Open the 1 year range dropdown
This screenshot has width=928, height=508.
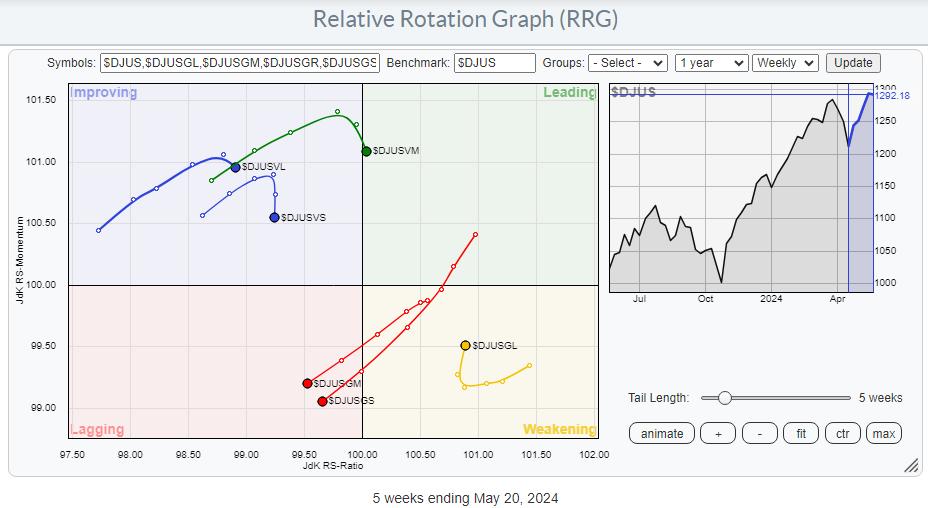coord(711,63)
